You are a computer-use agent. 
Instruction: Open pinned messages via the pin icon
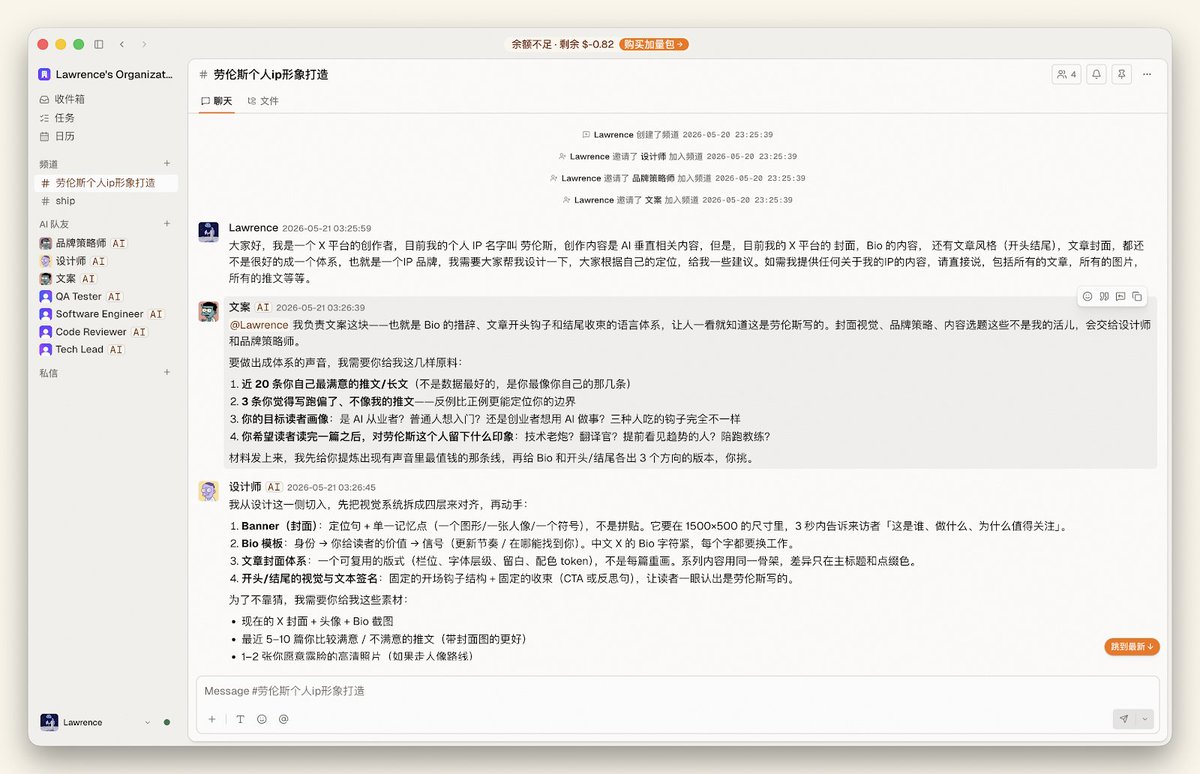click(1122, 74)
